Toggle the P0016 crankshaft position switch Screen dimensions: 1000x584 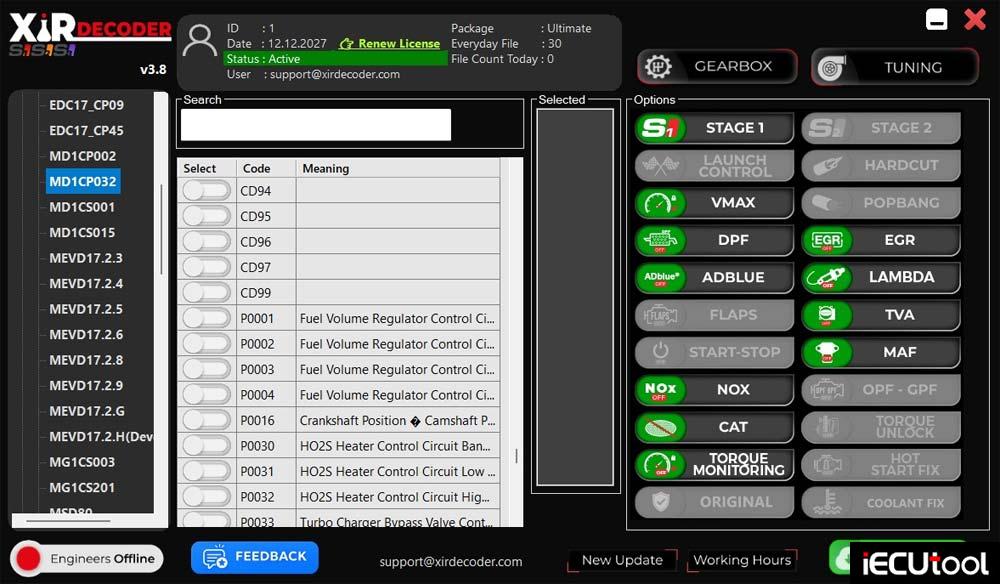point(206,420)
